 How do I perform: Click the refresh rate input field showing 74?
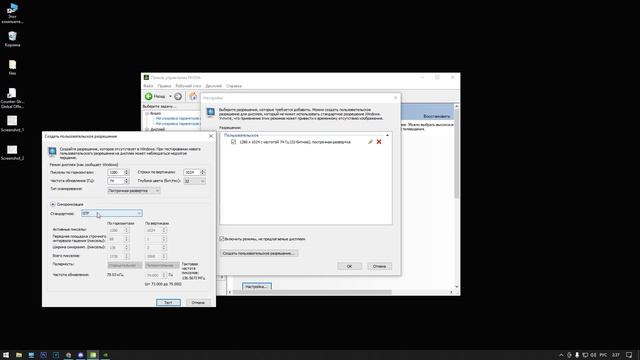(116, 181)
